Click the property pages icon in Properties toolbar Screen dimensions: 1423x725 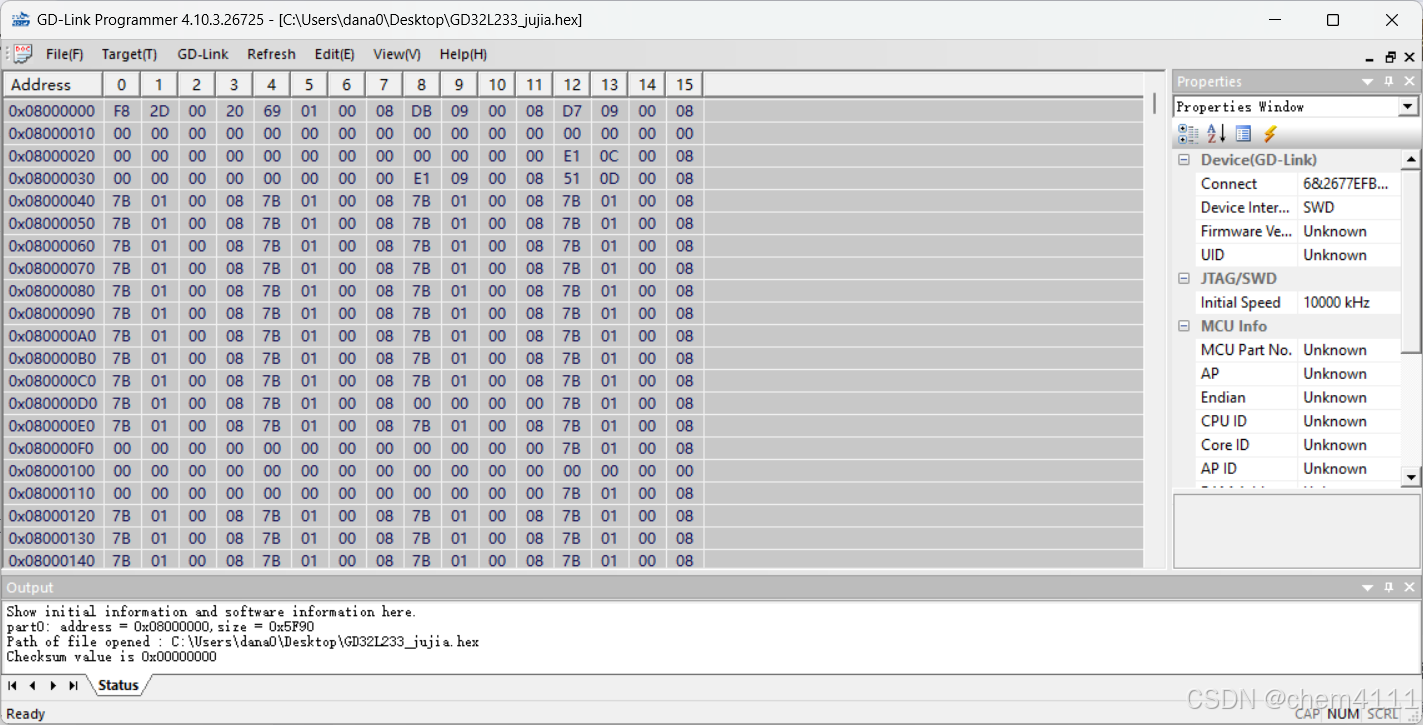click(x=1243, y=133)
